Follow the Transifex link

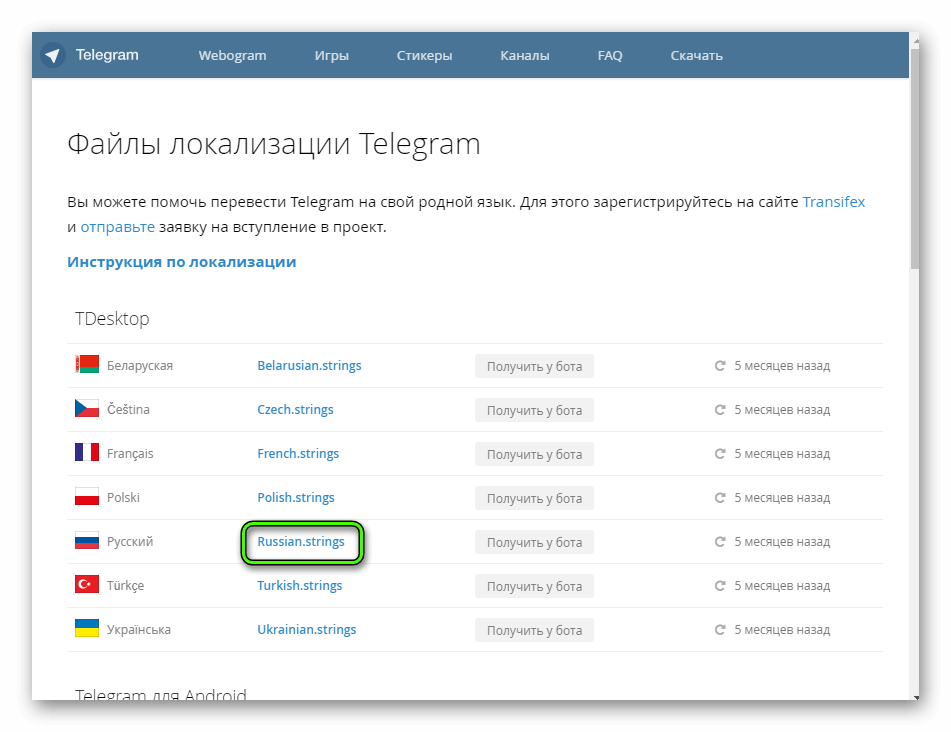coord(833,201)
